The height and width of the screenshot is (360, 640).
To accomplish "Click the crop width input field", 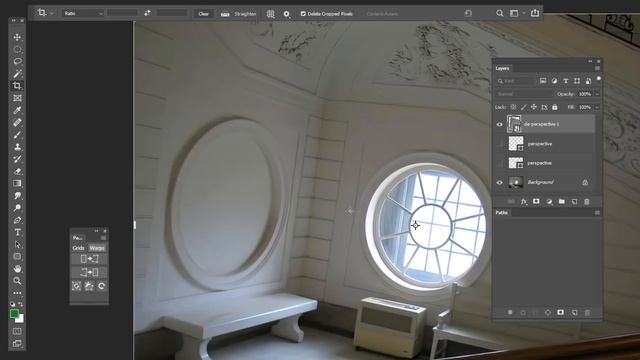I will pyautogui.click(x=122, y=13).
